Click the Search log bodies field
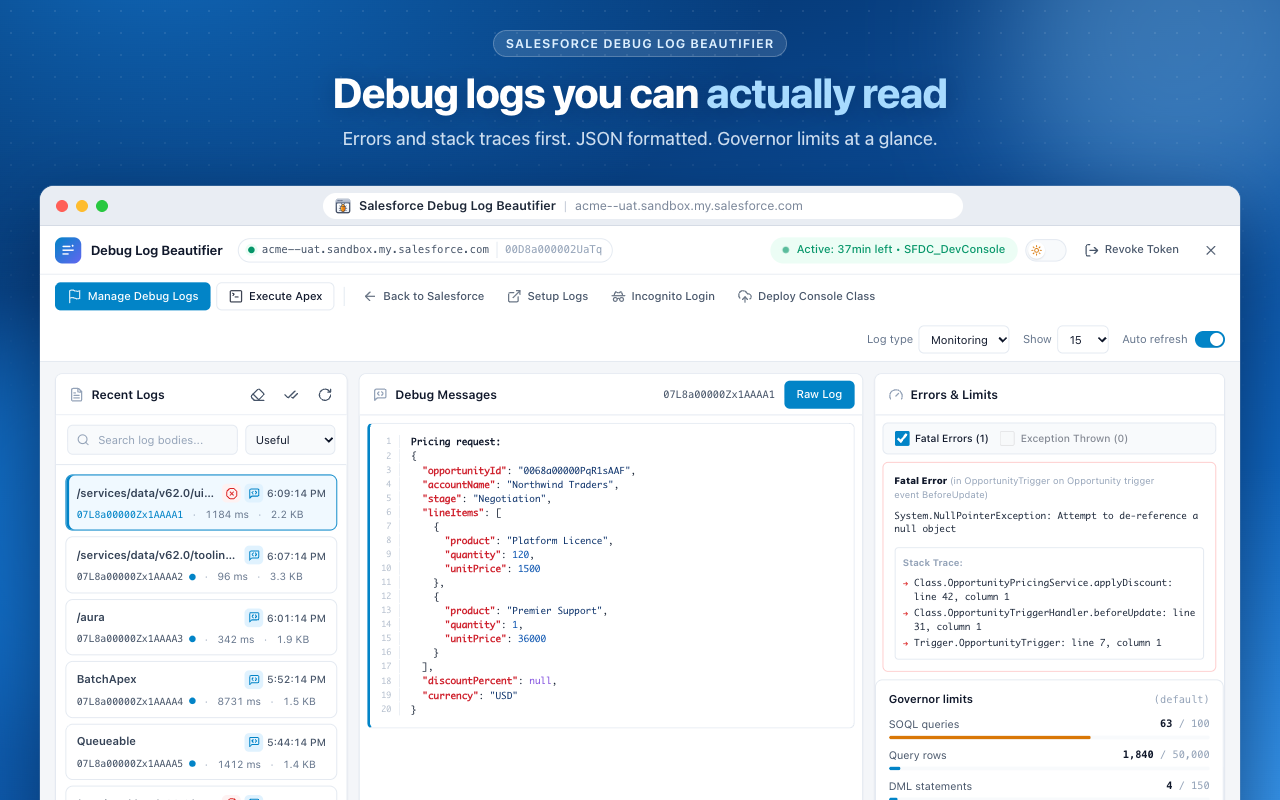This screenshot has height=800, width=1280. [x=152, y=440]
